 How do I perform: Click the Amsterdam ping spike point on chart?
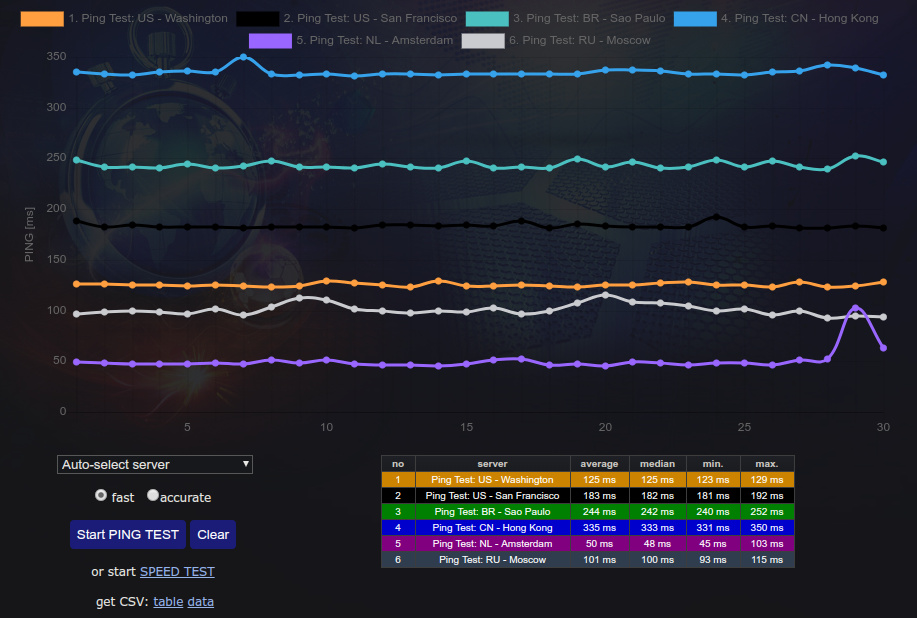pyautogui.click(x=855, y=308)
